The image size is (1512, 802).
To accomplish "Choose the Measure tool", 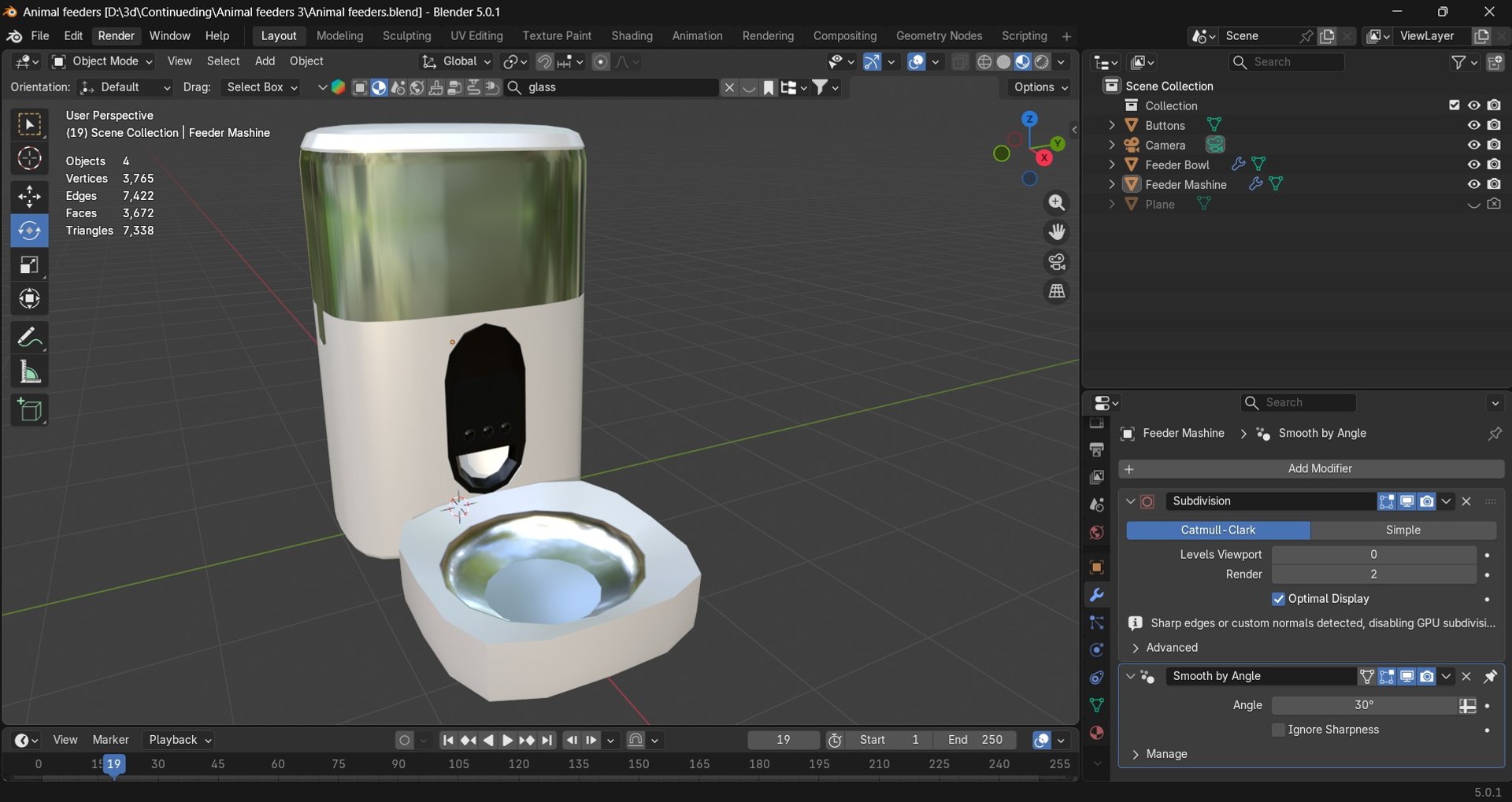I will click(x=29, y=371).
